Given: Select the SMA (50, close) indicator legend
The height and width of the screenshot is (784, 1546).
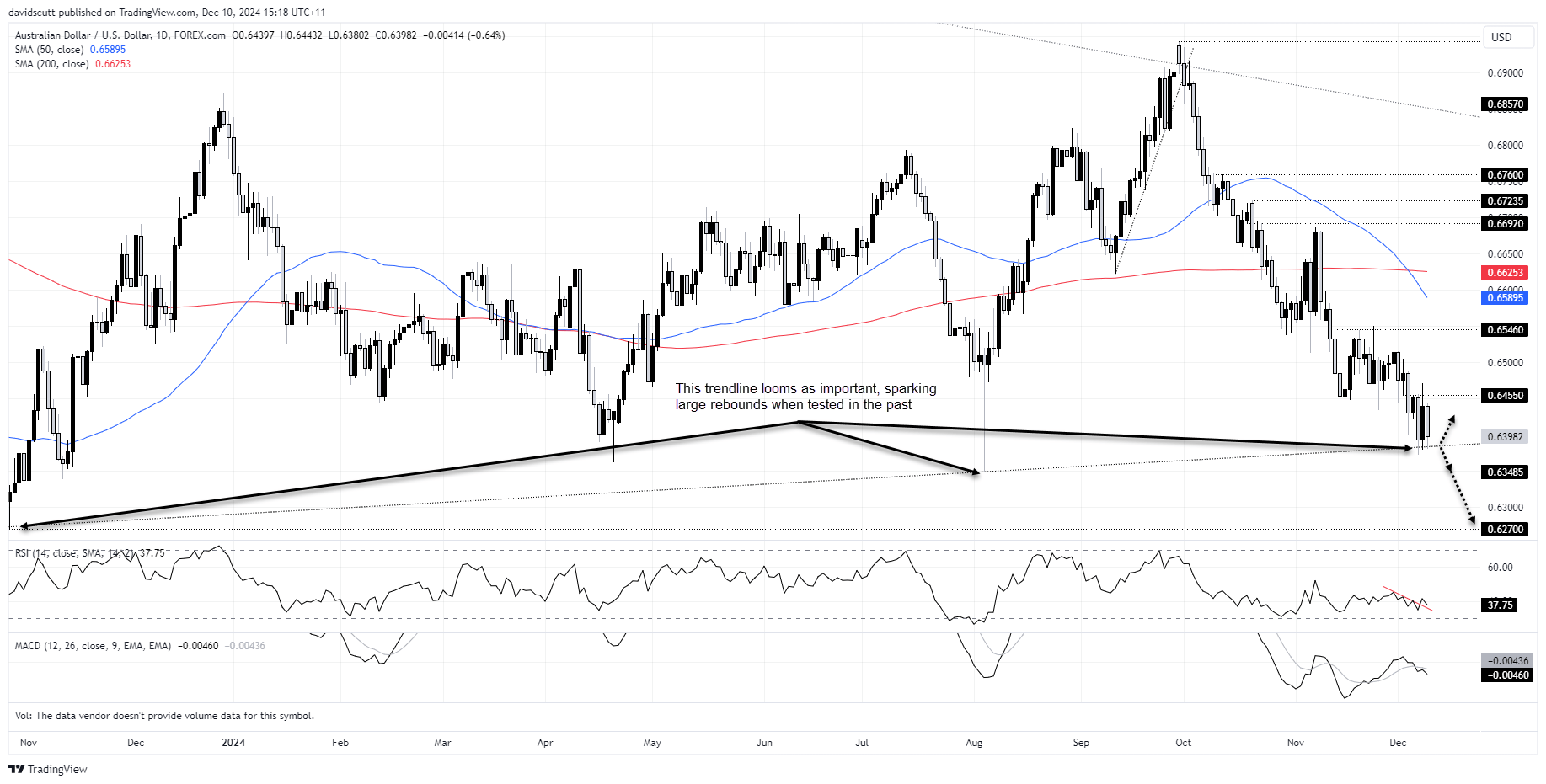Looking at the screenshot, I should pos(70,50).
